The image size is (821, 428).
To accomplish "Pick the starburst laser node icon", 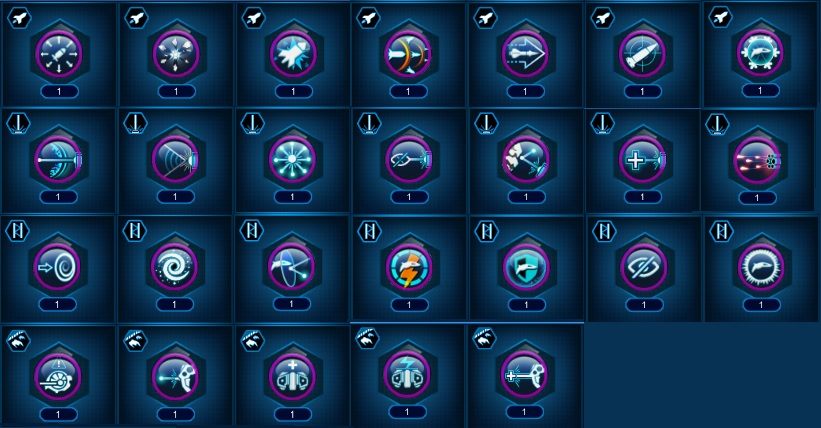I will (292, 159).
